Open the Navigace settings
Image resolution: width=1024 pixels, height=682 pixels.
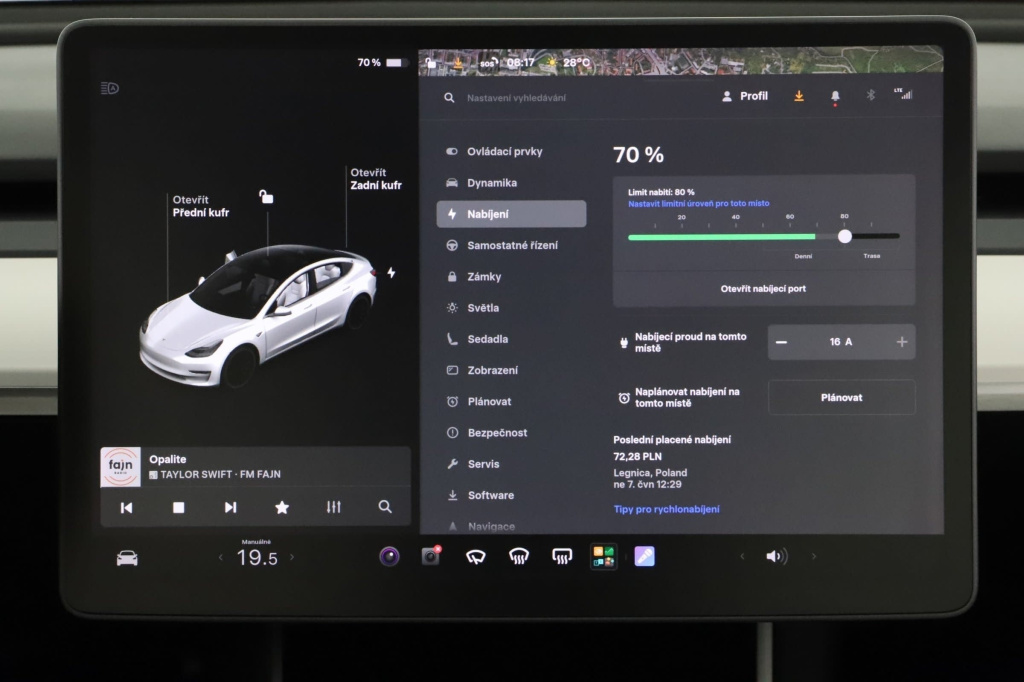[x=491, y=526]
